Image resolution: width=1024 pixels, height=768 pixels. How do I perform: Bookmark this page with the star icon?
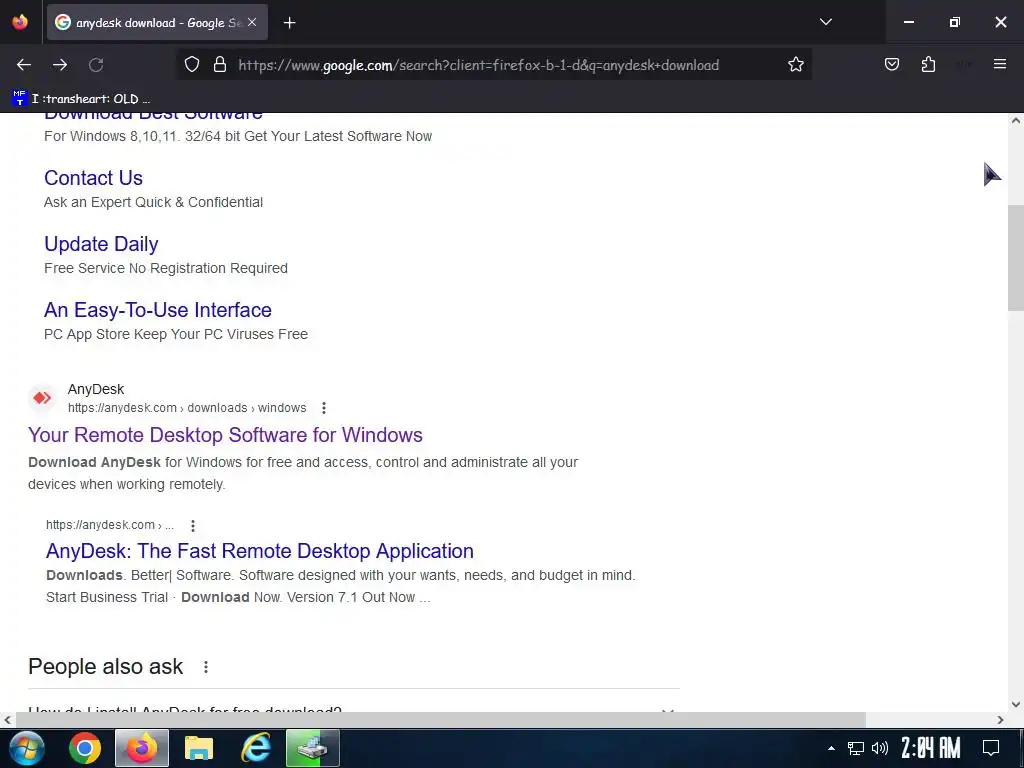795,65
